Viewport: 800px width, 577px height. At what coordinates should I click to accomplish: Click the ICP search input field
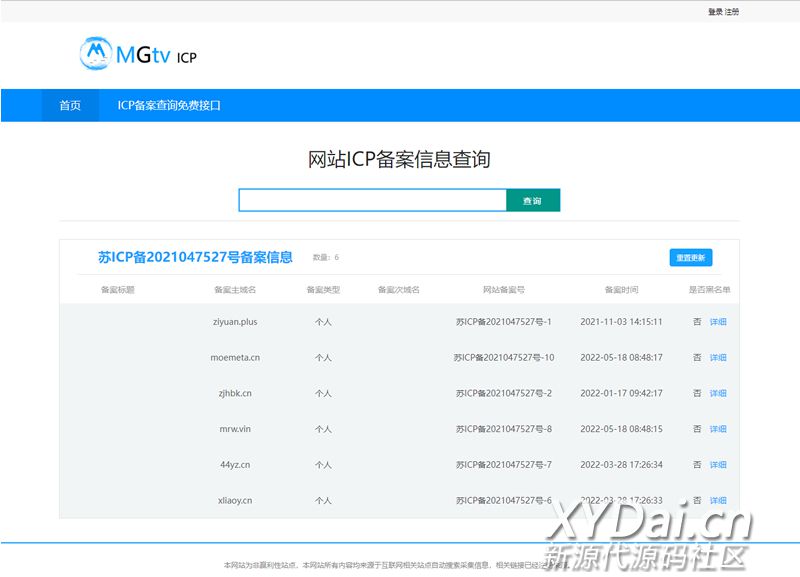(372, 201)
